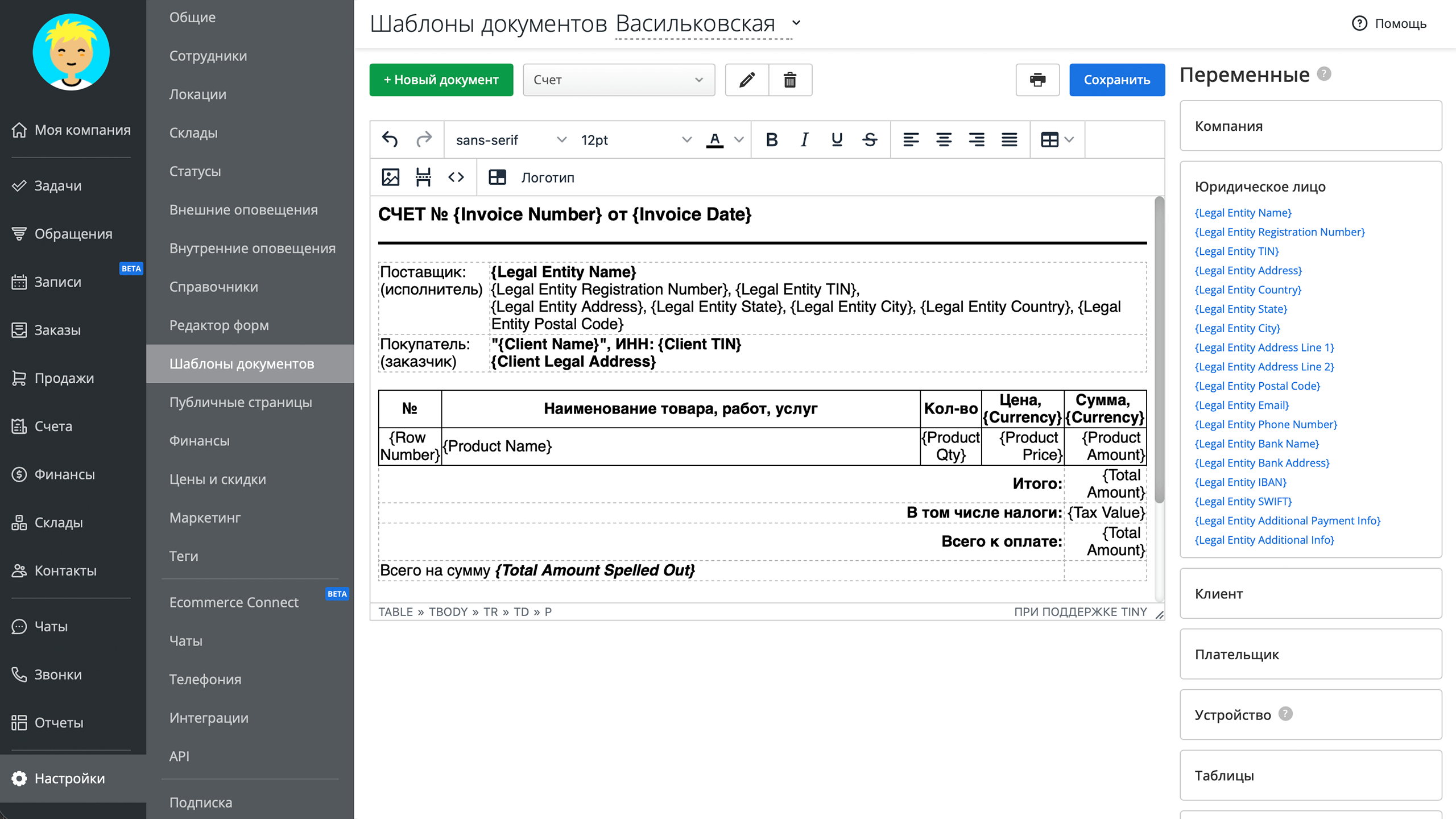
Task: Insert page break icon
Action: click(423, 177)
